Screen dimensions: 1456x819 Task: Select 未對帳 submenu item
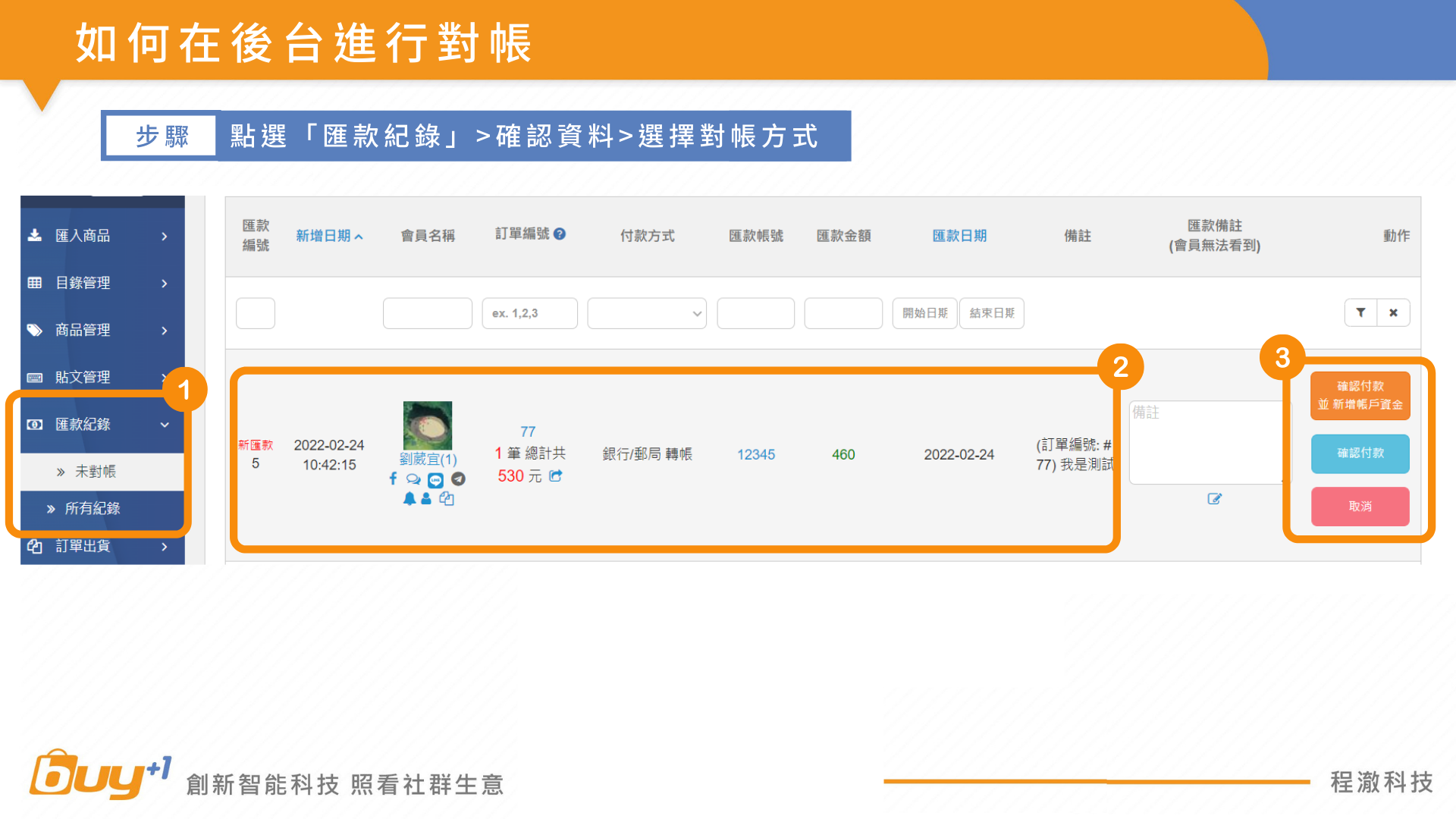(x=96, y=472)
